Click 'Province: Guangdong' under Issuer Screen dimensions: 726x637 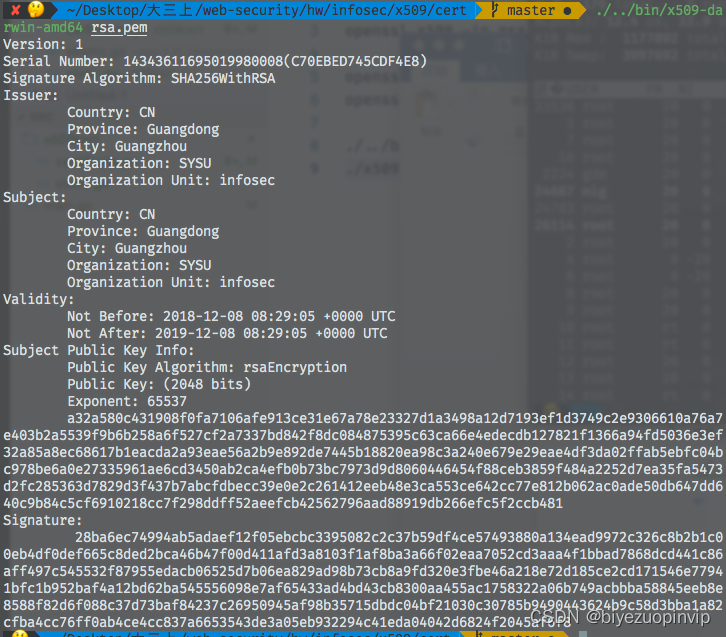[x=143, y=130]
